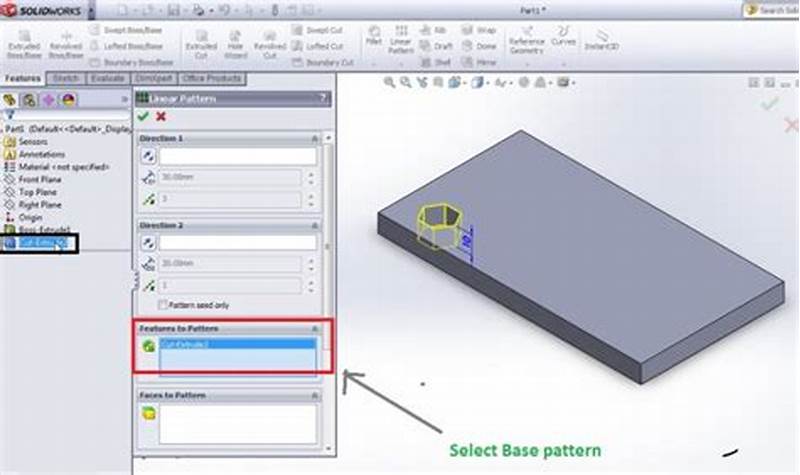Switch to the Features tab
The height and width of the screenshot is (475, 800).
[x=22, y=79]
